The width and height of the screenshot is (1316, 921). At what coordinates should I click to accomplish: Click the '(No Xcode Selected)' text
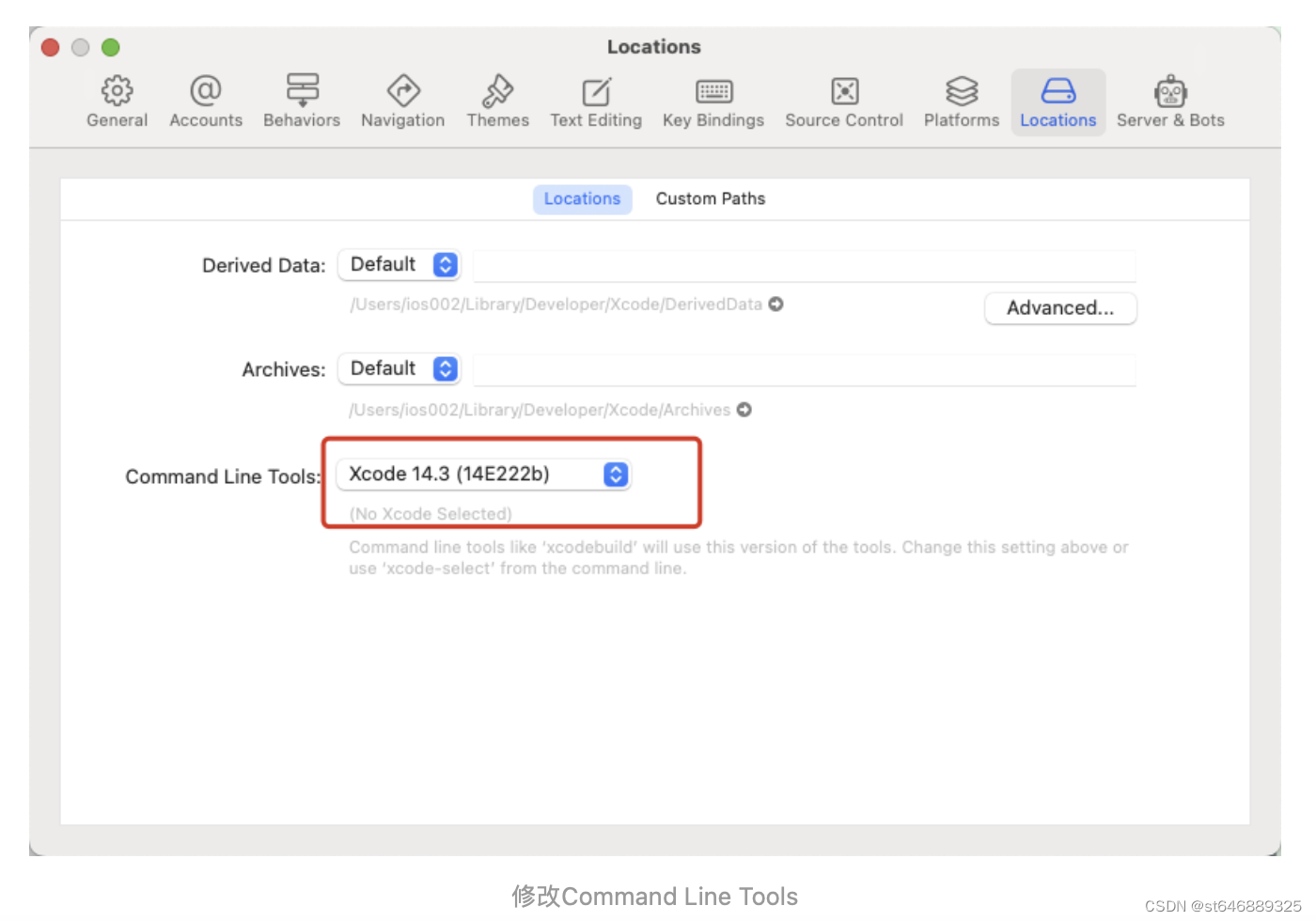click(431, 514)
